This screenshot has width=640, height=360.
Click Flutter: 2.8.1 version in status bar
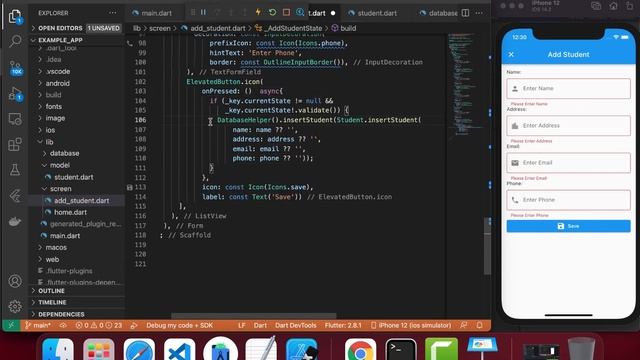(x=343, y=325)
